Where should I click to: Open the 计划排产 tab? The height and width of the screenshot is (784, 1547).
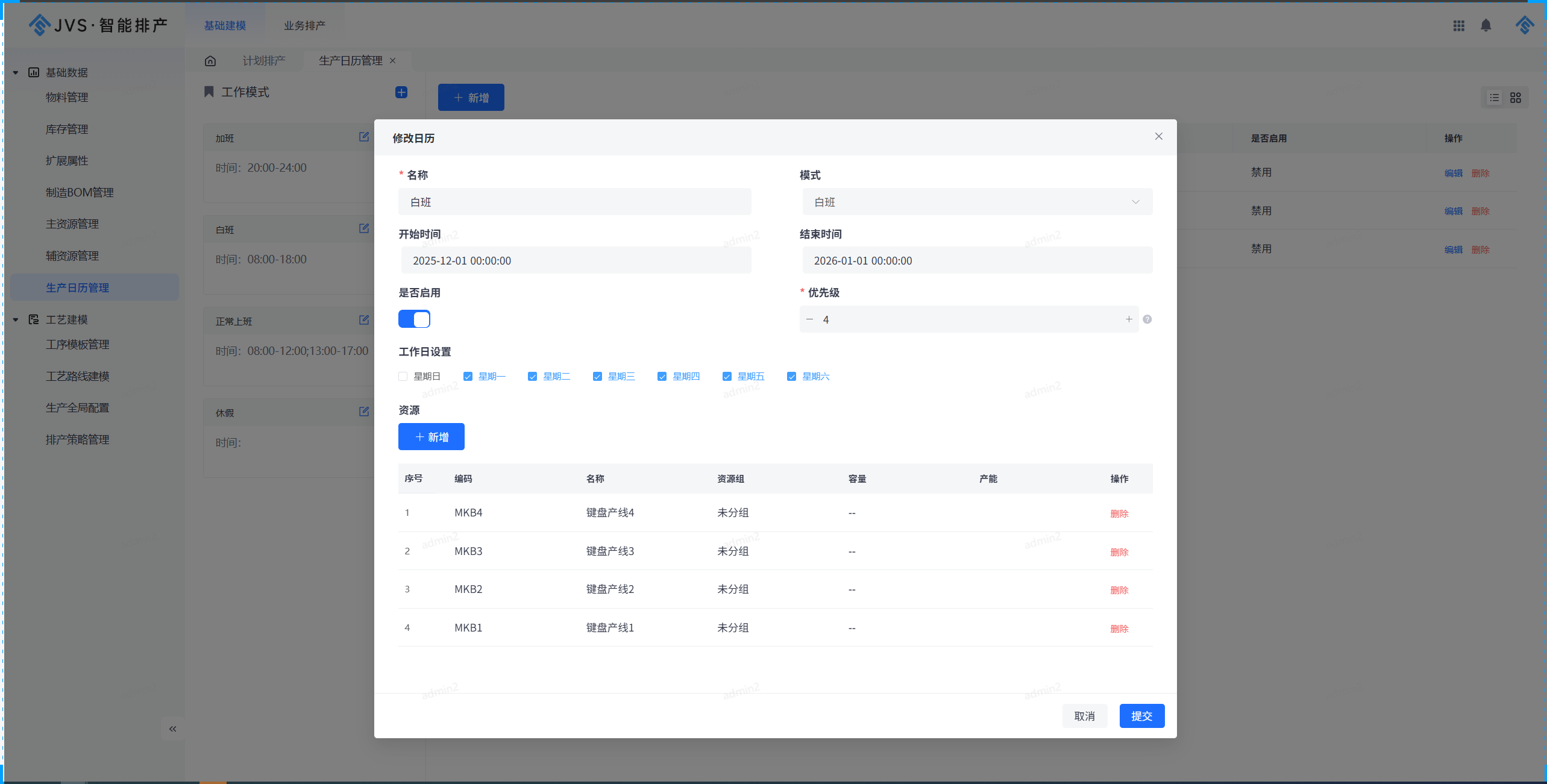(264, 61)
